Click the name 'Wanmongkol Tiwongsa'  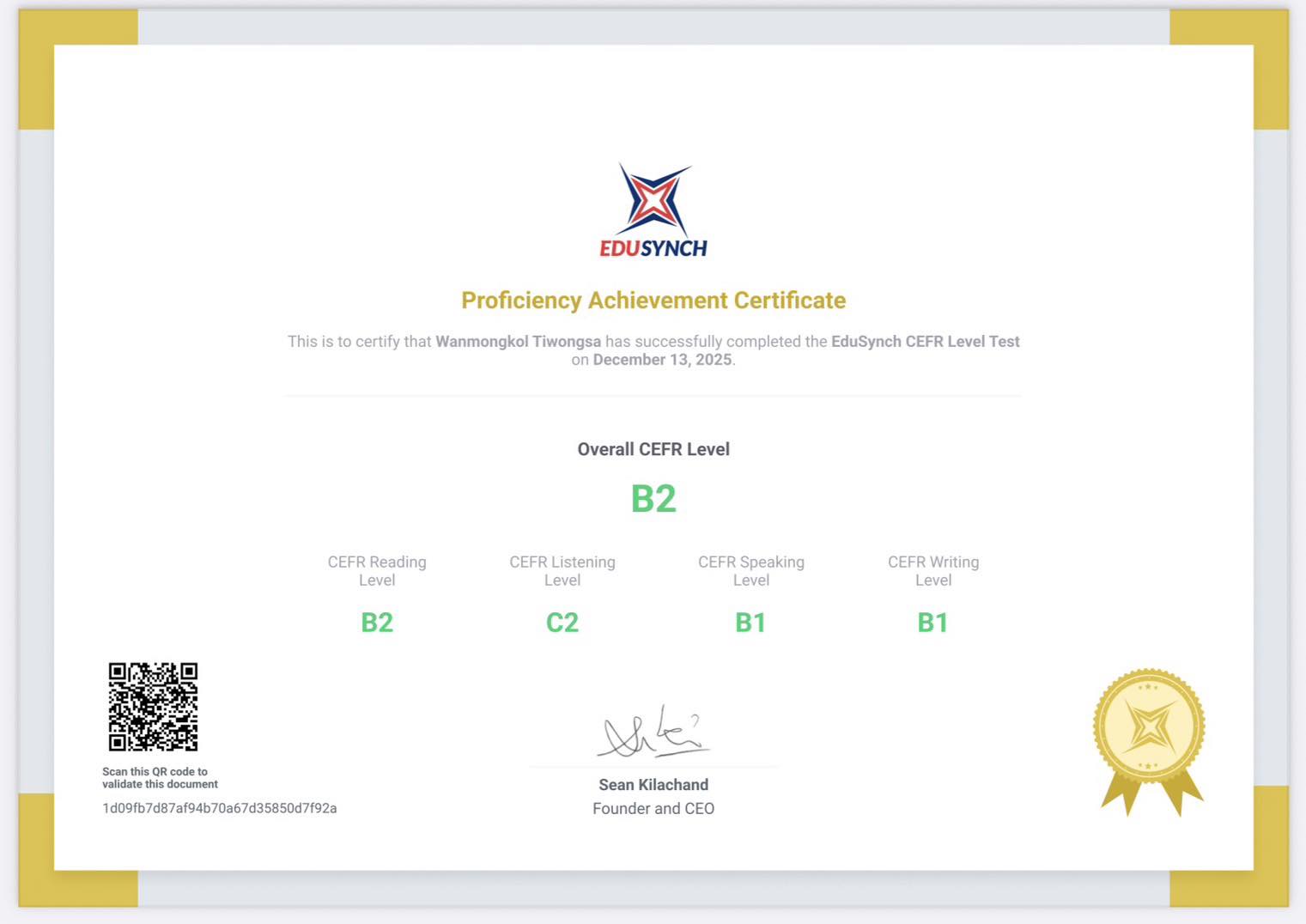click(519, 342)
